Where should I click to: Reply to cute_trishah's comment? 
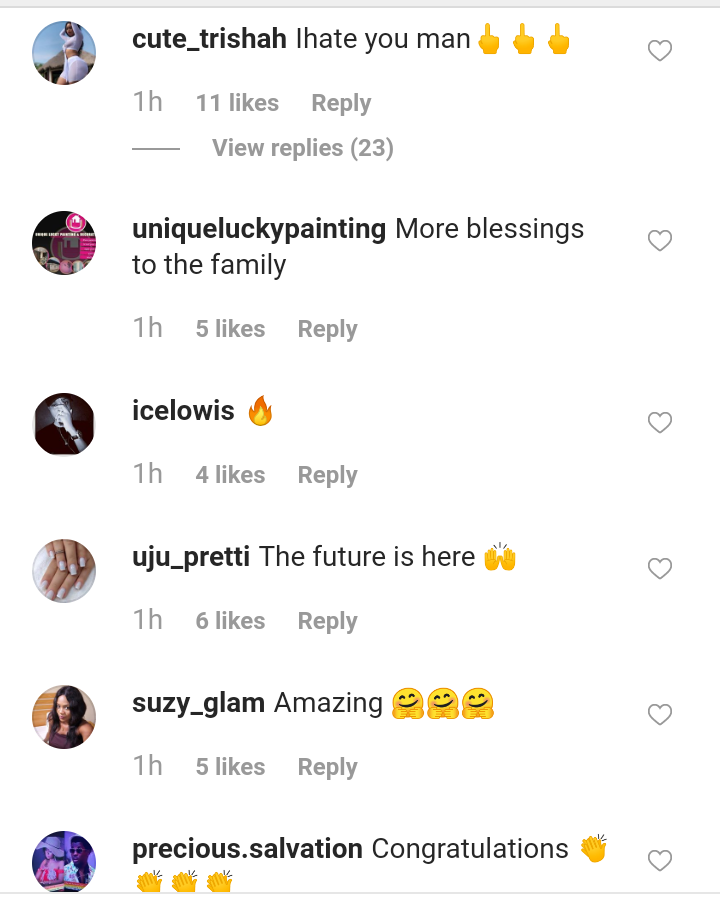(x=341, y=103)
